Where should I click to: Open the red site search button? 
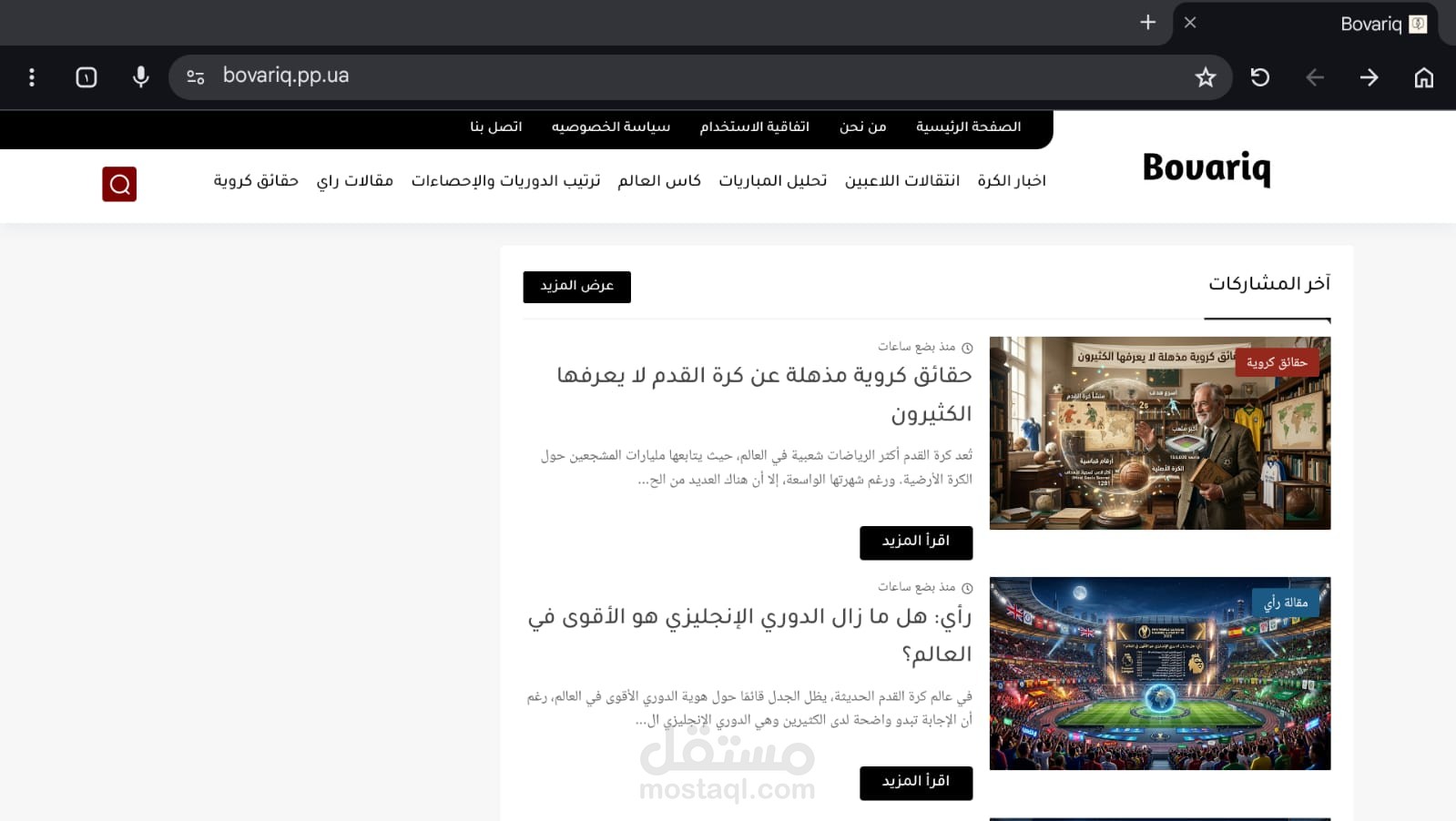(119, 184)
